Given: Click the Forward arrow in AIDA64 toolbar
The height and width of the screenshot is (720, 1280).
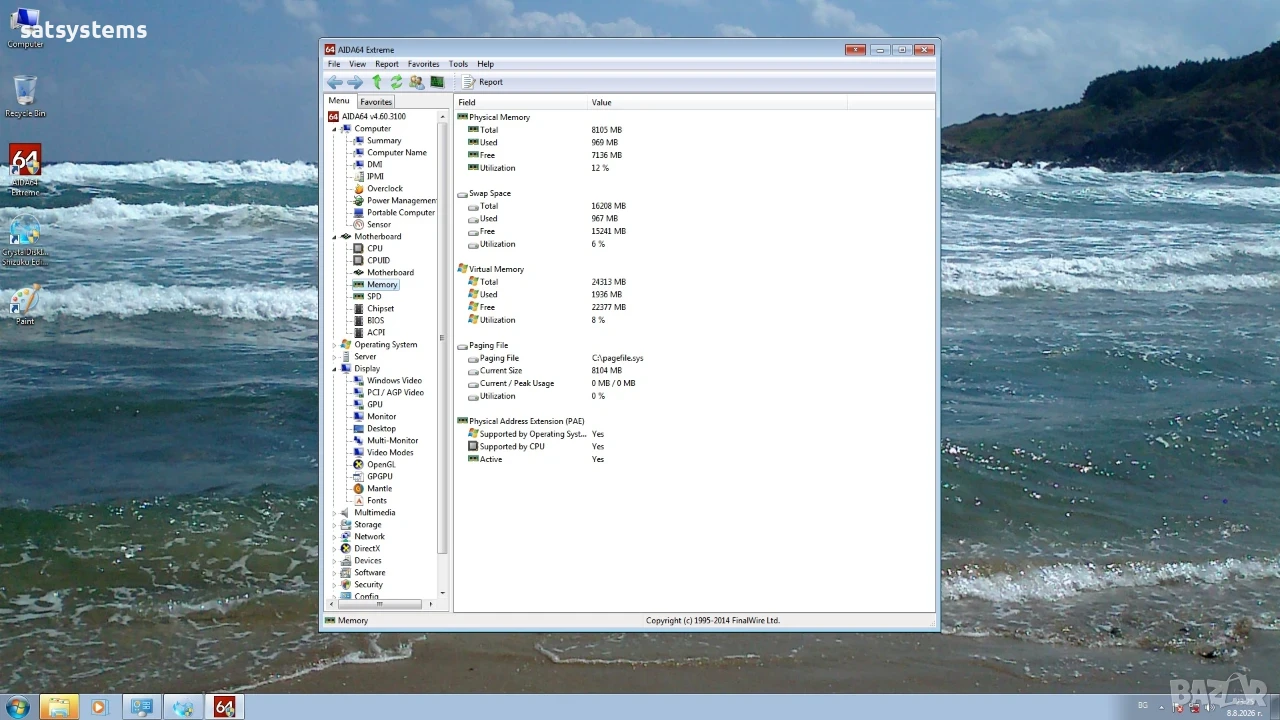Looking at the screenshot, I should (355, 82).
